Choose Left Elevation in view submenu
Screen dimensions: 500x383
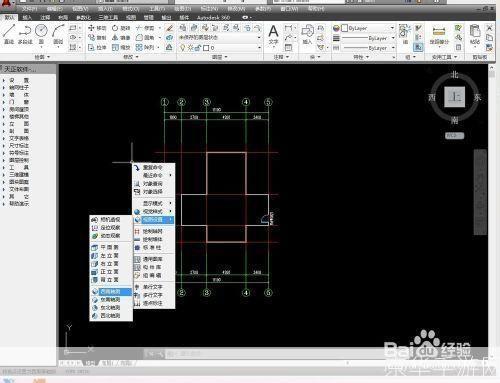click(111, 255)
